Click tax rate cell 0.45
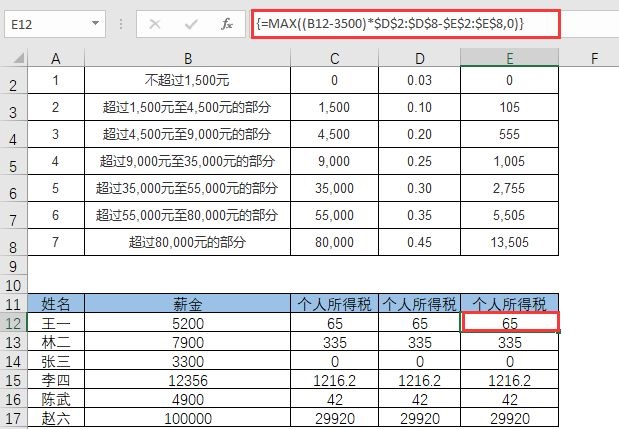 419,242
